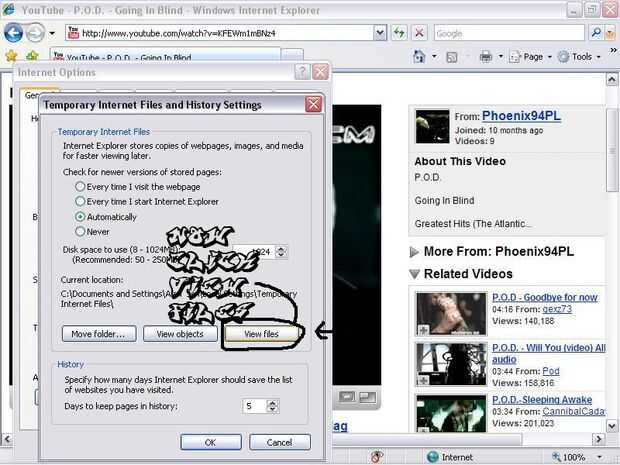The height and width of the screenshot is (465, 620).
Task: Click the Home page icon
Action: coord(419,57)
